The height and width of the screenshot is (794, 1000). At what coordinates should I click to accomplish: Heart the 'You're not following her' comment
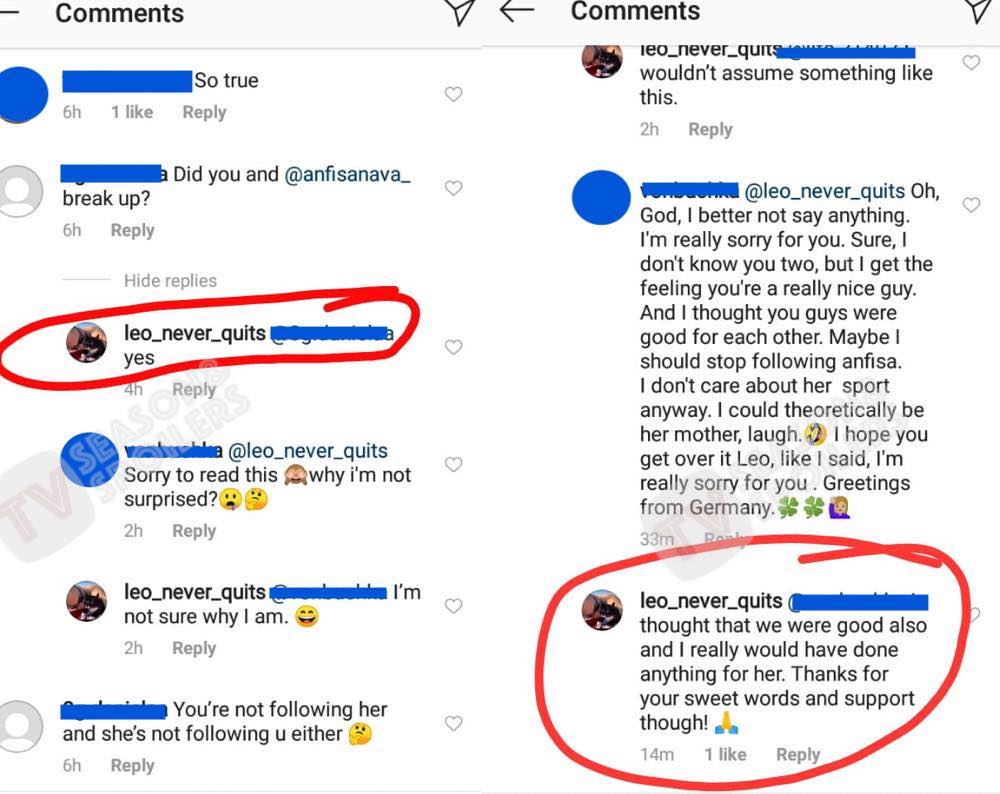click(453, 723)
